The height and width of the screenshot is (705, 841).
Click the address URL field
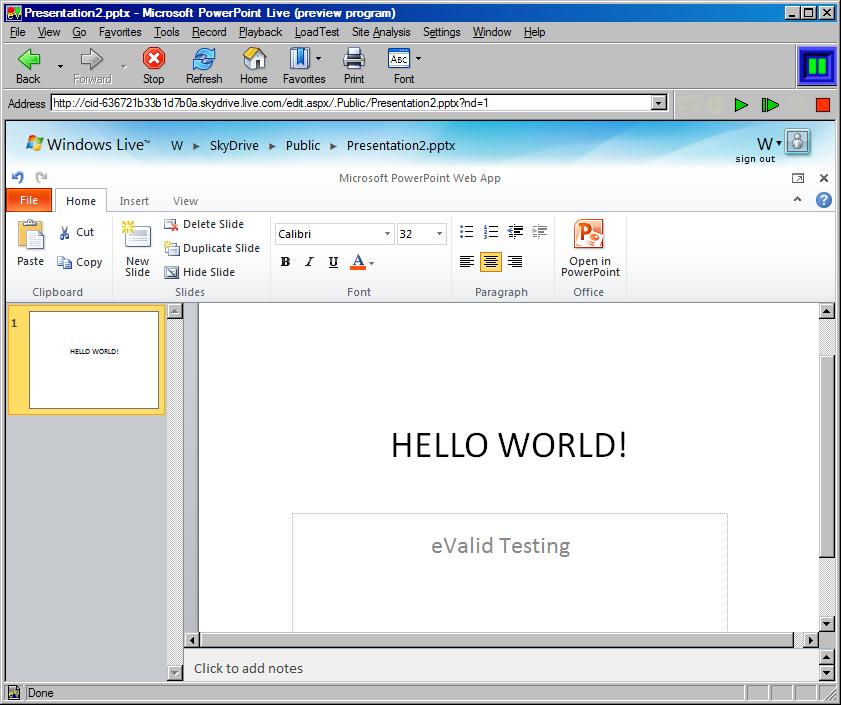(351, 103)
